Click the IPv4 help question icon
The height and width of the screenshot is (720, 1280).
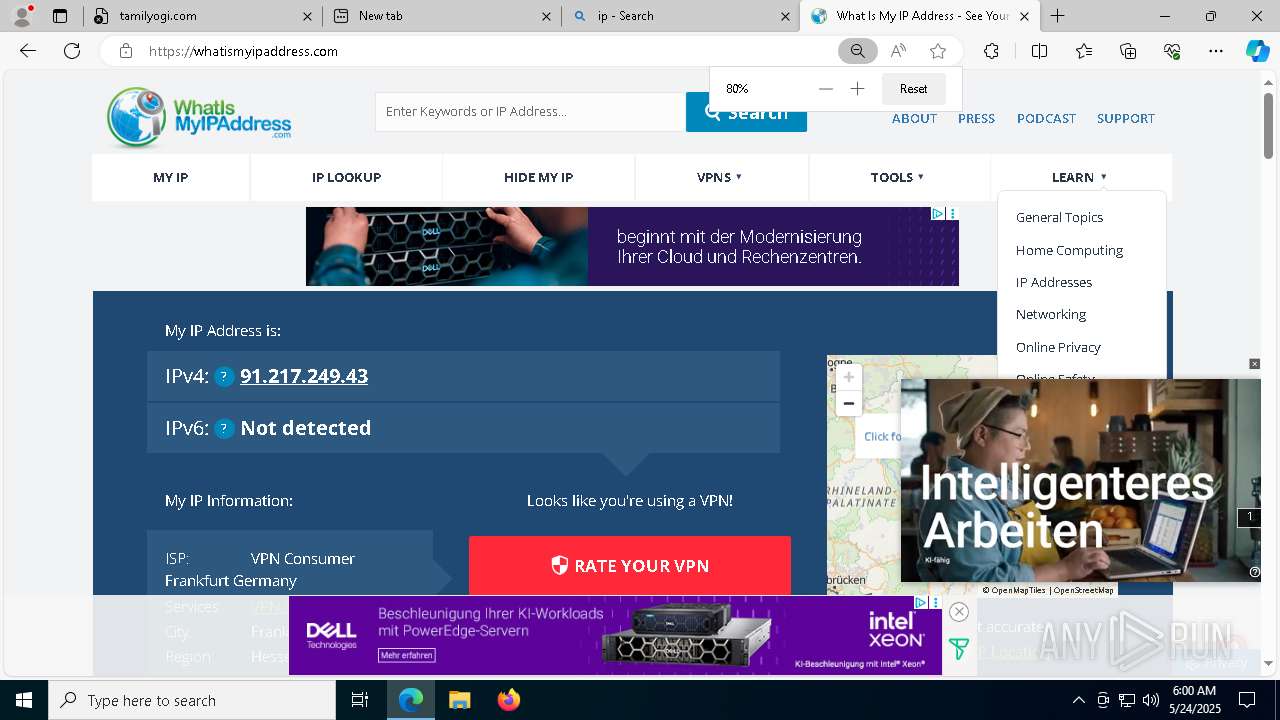point(224,377)
